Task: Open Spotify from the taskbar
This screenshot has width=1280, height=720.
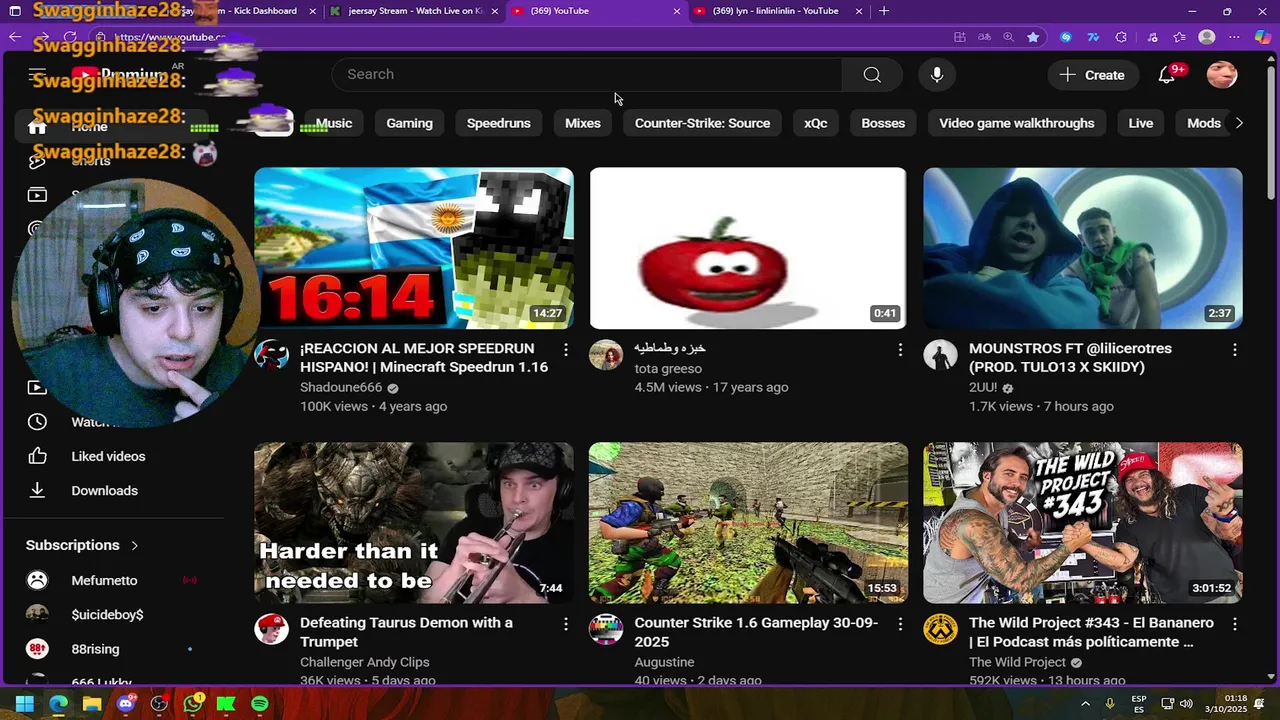Action: pyautogui.click(x=260, y=704)
